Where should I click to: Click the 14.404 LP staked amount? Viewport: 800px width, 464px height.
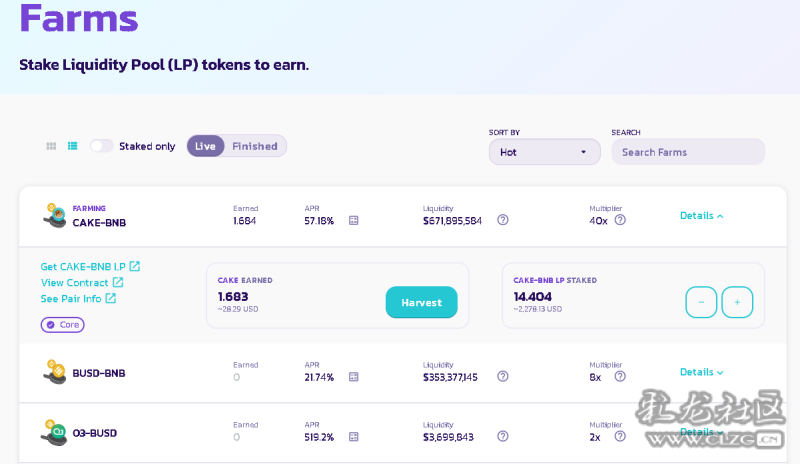tap(532, 297)
